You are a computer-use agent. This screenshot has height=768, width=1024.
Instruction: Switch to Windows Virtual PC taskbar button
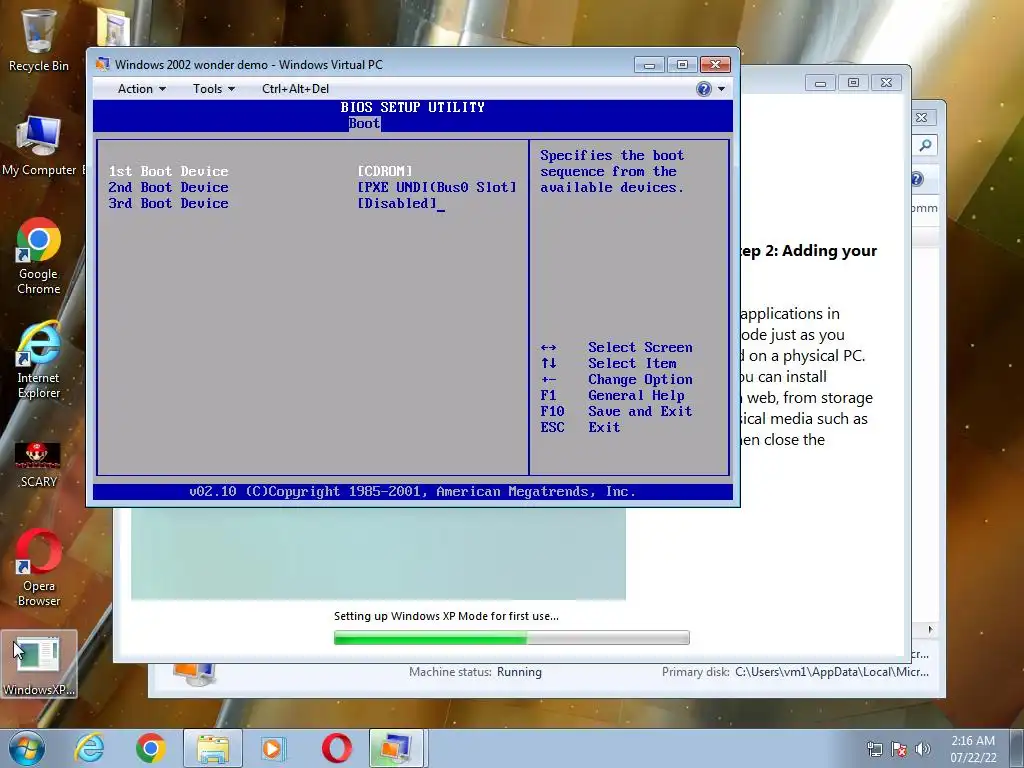[398, 748]
